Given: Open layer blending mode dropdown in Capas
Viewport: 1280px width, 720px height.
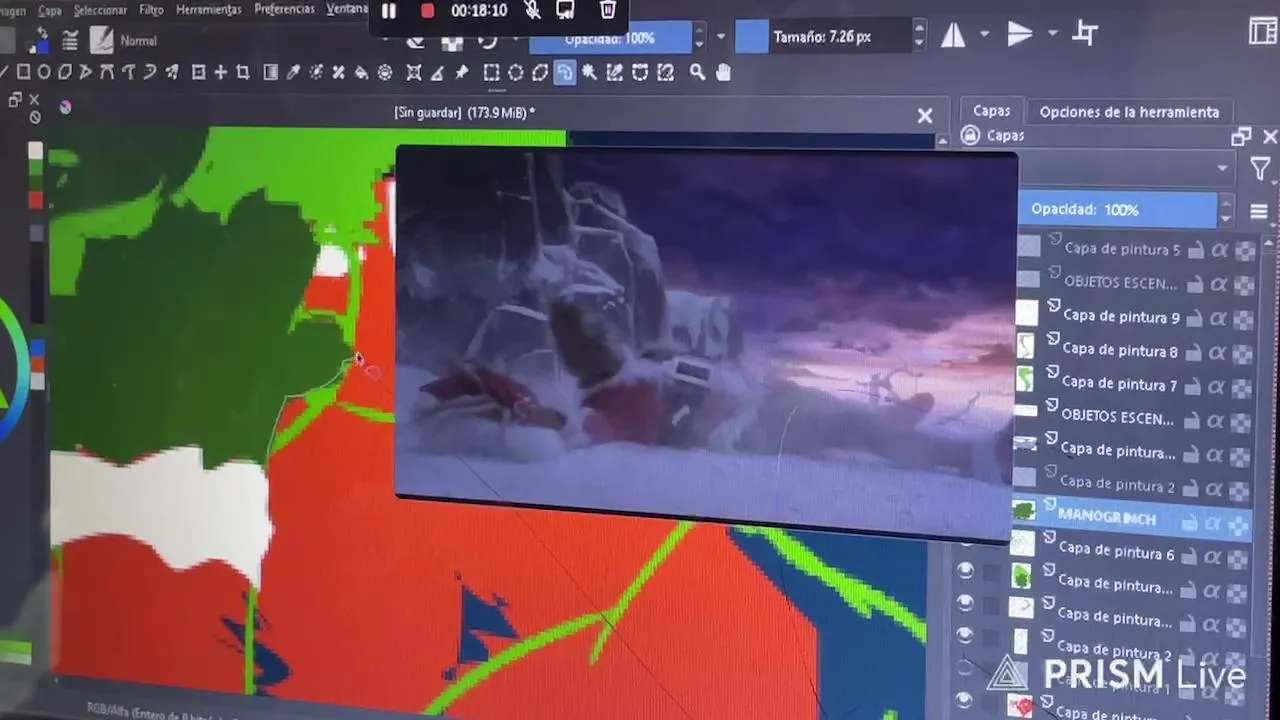Looking at the screenshot, I should point(1125,168).
